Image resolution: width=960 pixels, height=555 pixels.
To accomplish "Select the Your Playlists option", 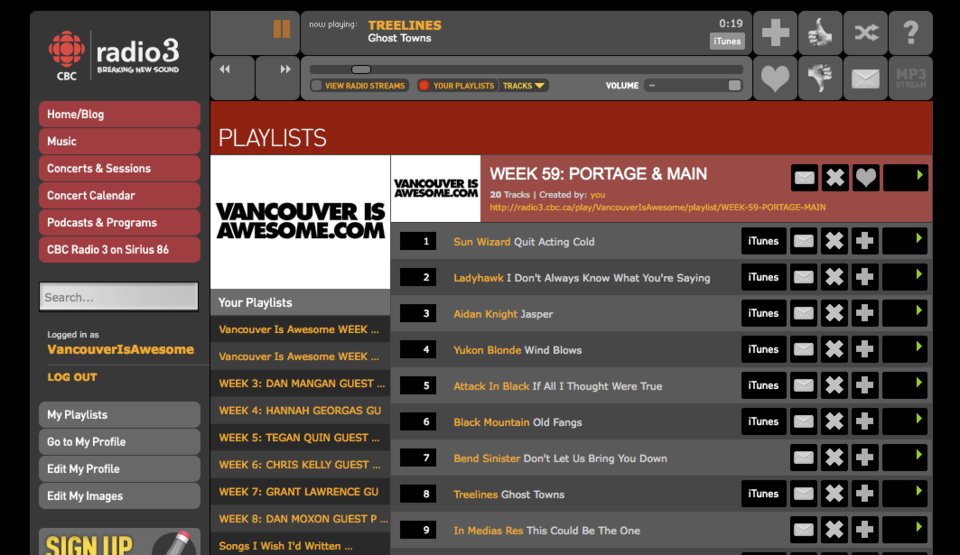I will pyautogui.click(x=456, y=86).
